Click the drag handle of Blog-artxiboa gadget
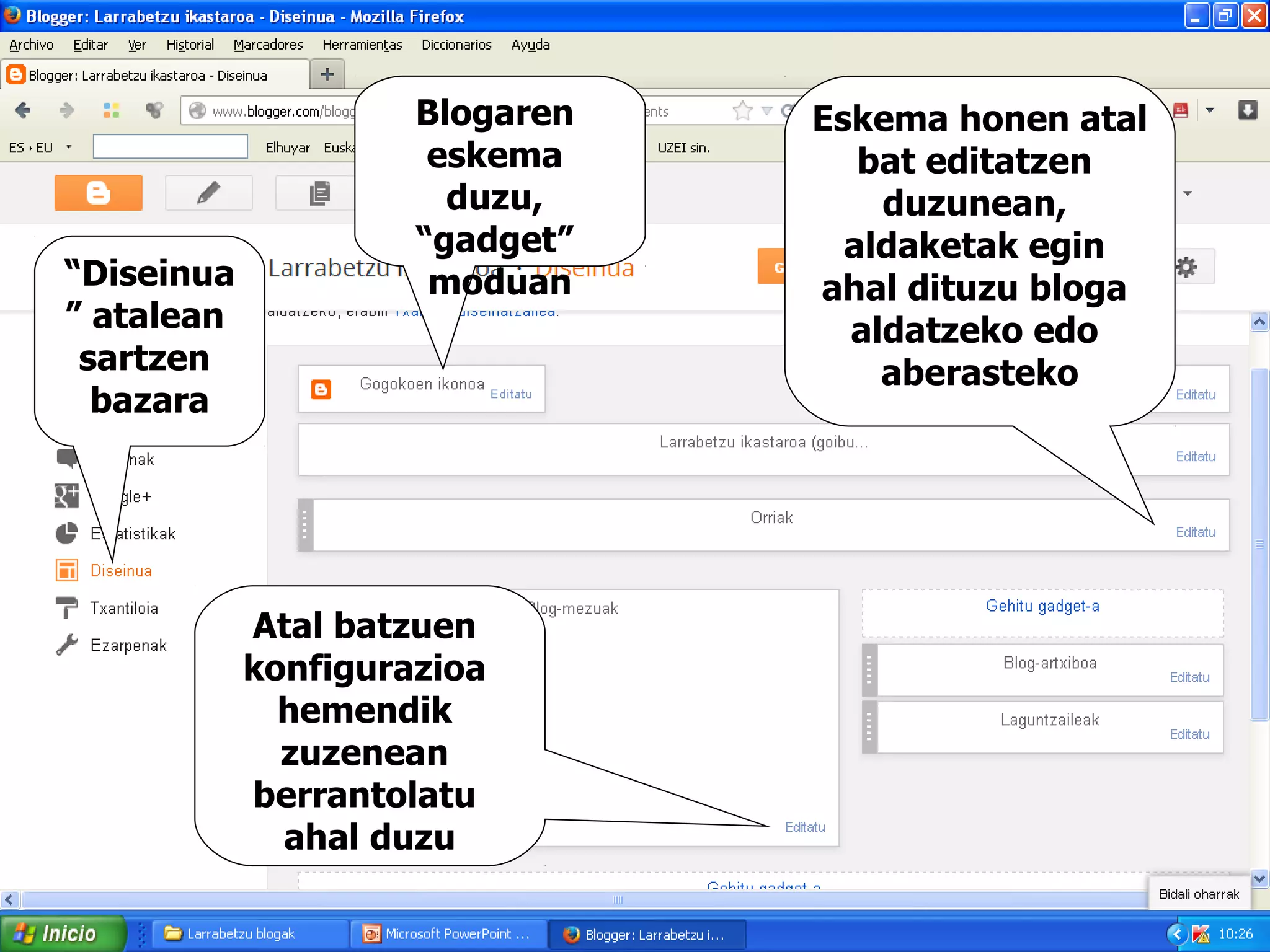1270x952 pixels. coord(869,670)
